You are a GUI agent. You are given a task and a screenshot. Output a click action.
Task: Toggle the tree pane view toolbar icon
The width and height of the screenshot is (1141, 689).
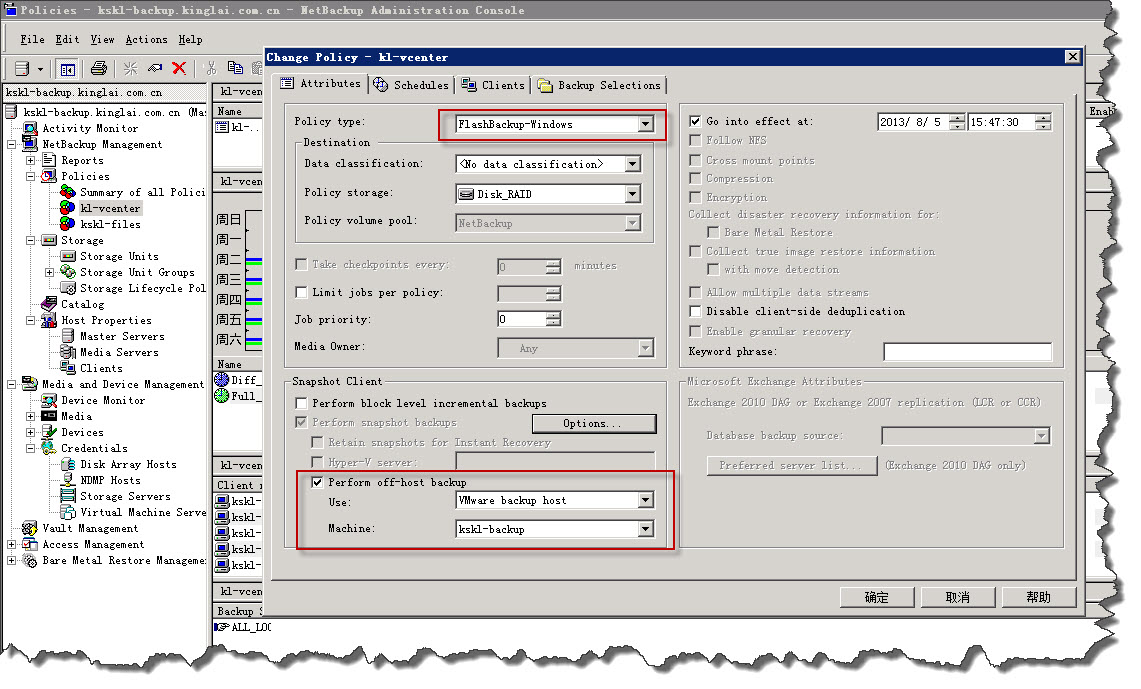[x=67, y=69]
